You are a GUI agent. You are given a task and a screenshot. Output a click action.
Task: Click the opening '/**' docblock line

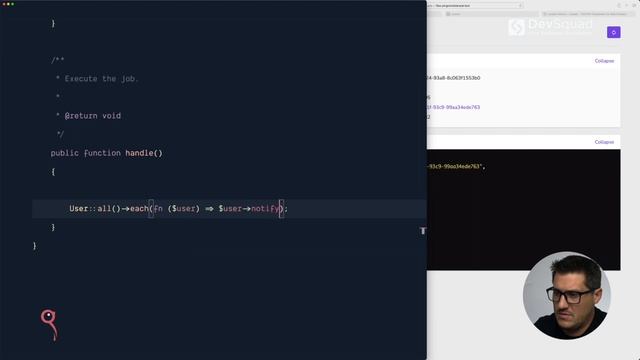pos(58,60)
